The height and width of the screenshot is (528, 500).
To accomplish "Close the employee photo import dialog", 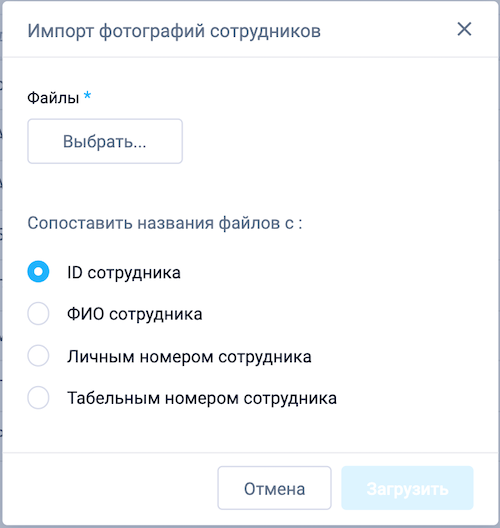I will tap(464, 29).
